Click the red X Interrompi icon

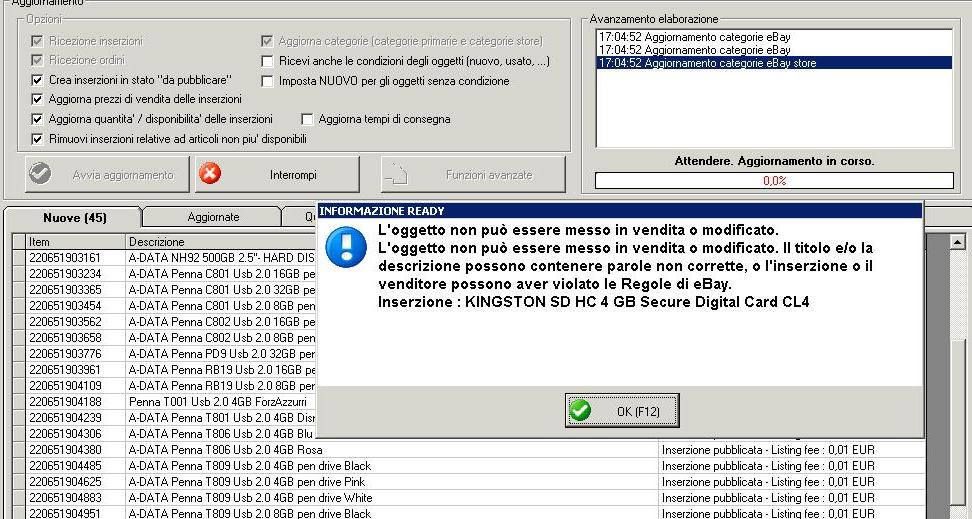click(210, 174)
